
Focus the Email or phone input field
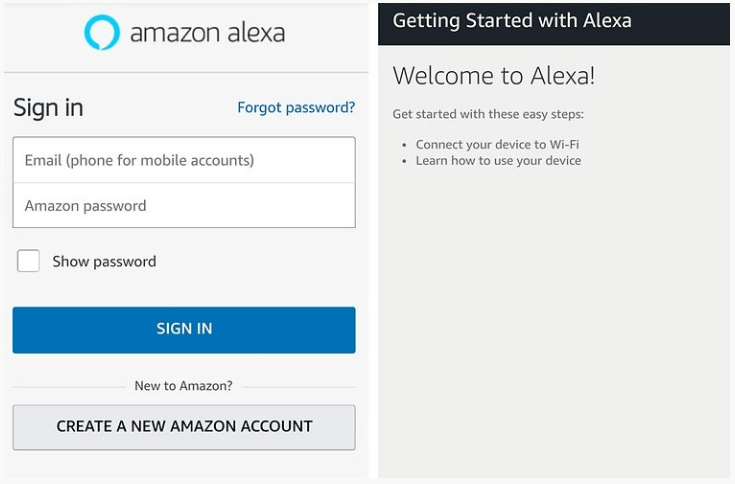tap(184, 160)
